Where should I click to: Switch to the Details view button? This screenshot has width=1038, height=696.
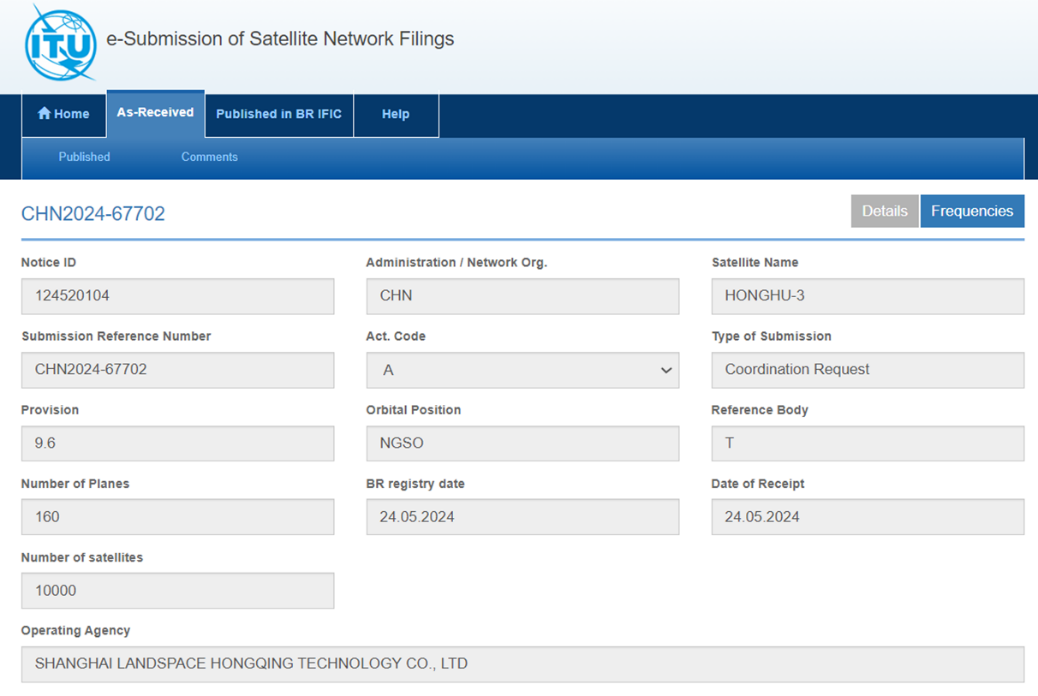(884, 211)
